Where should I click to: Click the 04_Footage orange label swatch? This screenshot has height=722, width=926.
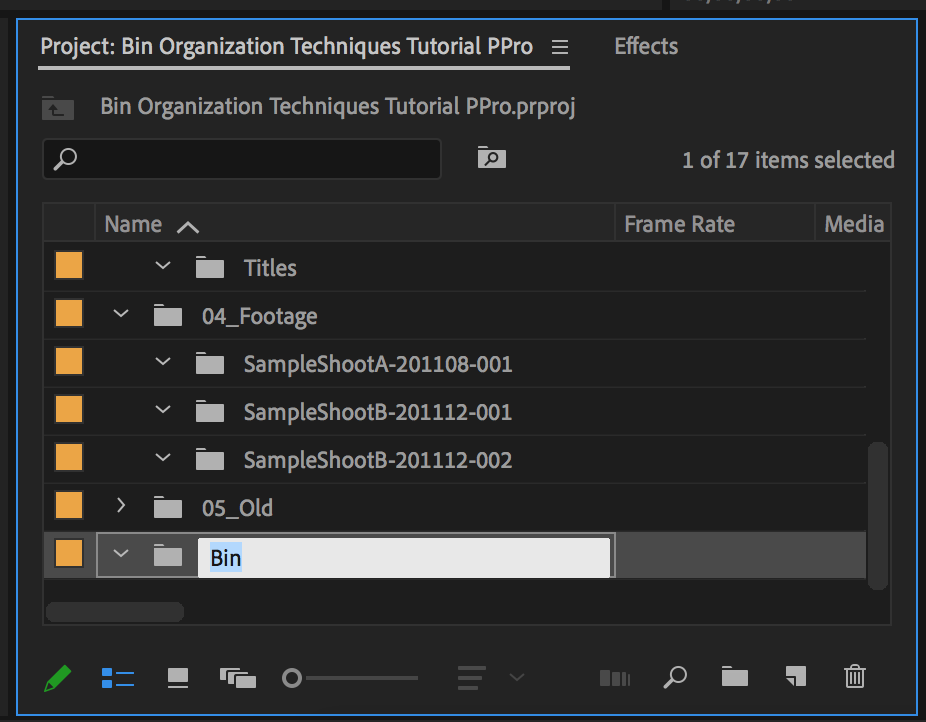(x=69, y=313)
